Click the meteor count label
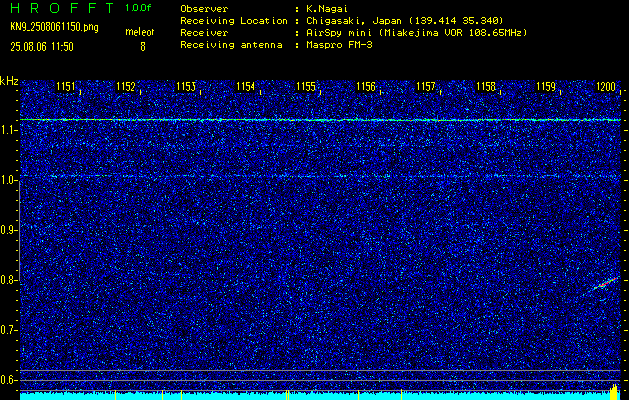 (140, 32)
